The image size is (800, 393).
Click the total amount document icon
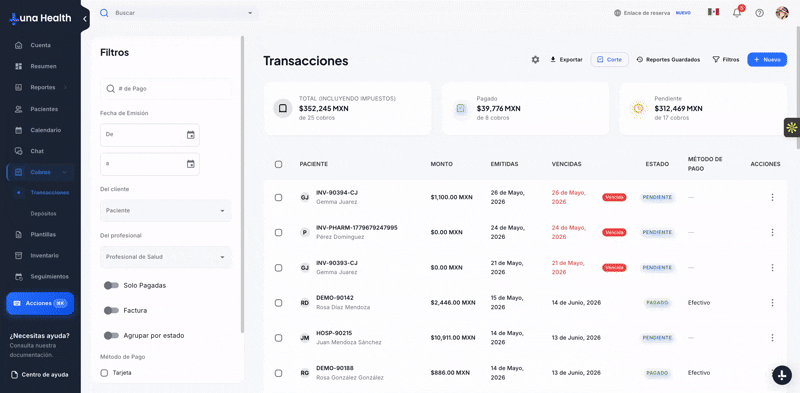283,108
